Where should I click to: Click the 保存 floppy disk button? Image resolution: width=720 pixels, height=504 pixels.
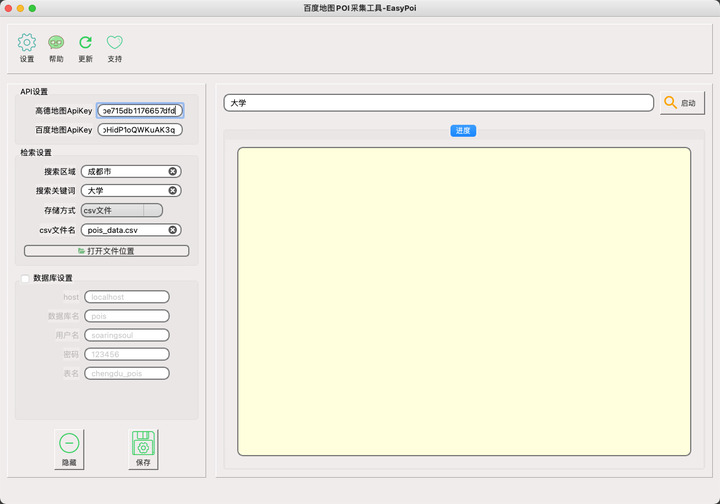pos(143,449)
